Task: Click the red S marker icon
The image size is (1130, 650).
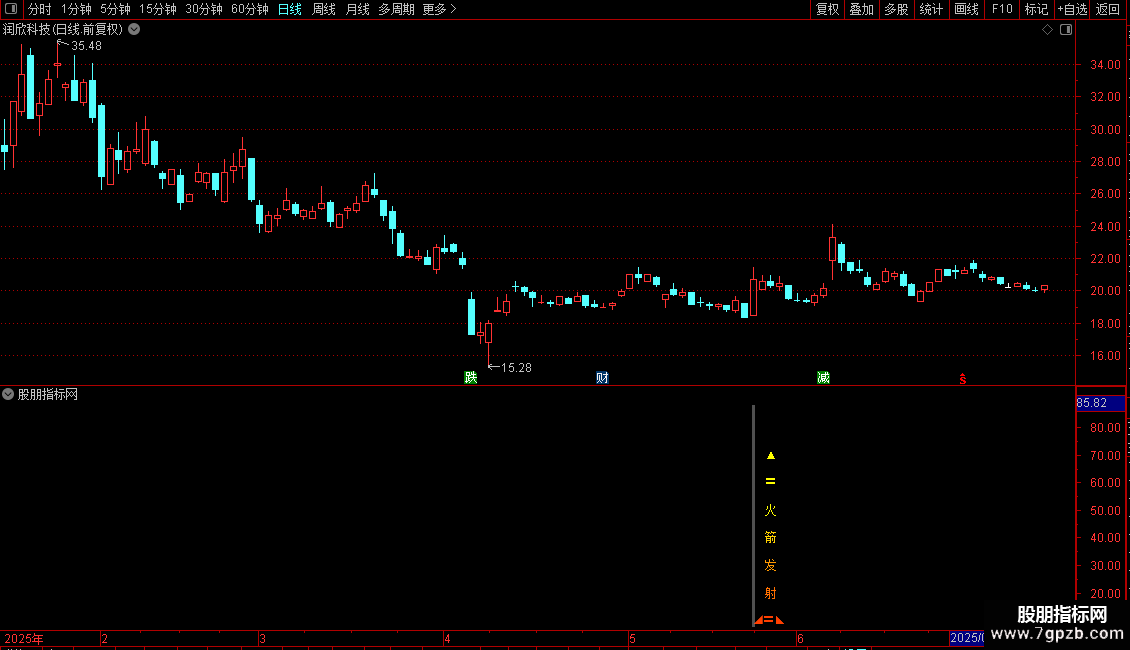Action: 963,379
